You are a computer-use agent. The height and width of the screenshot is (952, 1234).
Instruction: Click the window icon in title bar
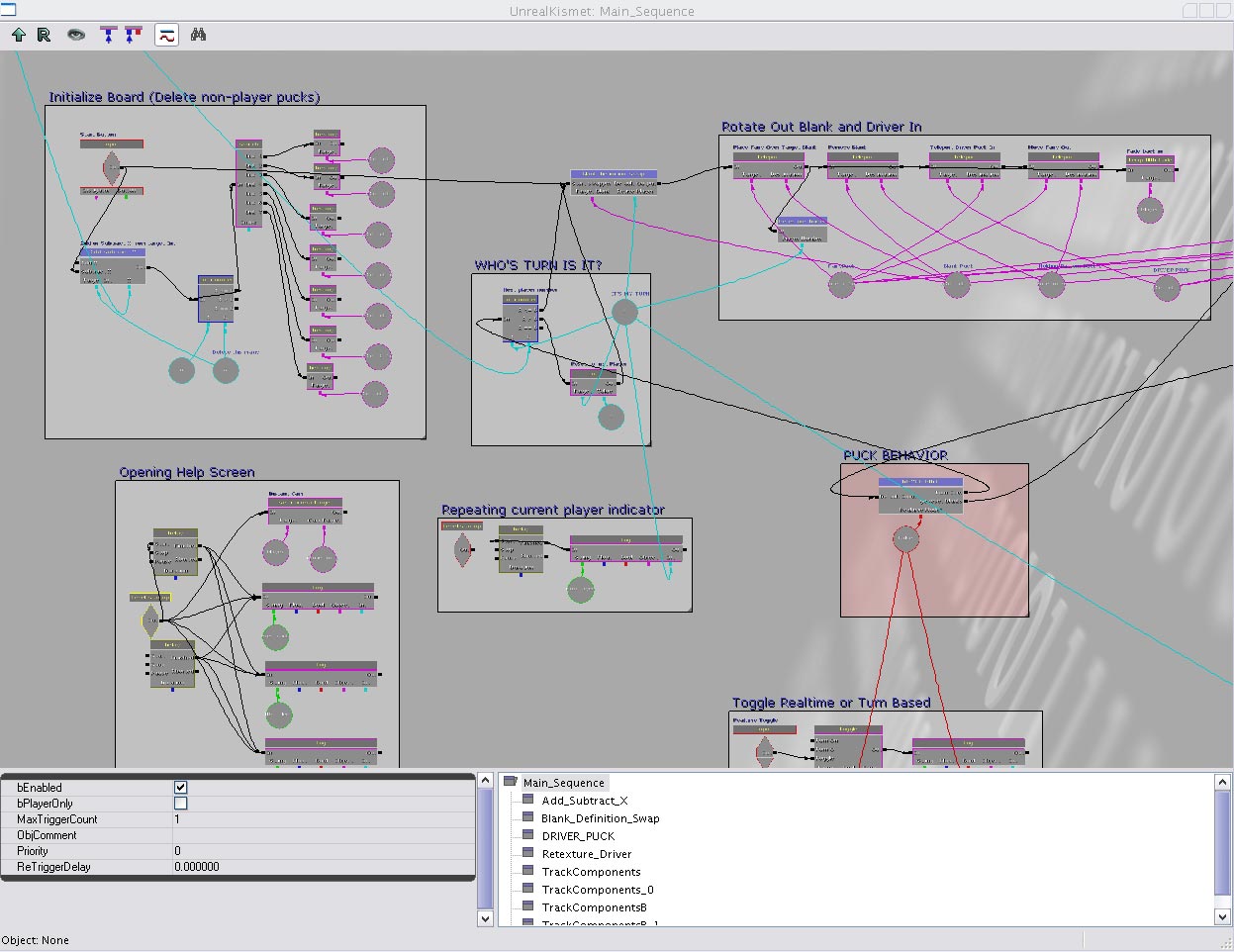(x=8, y=10)
